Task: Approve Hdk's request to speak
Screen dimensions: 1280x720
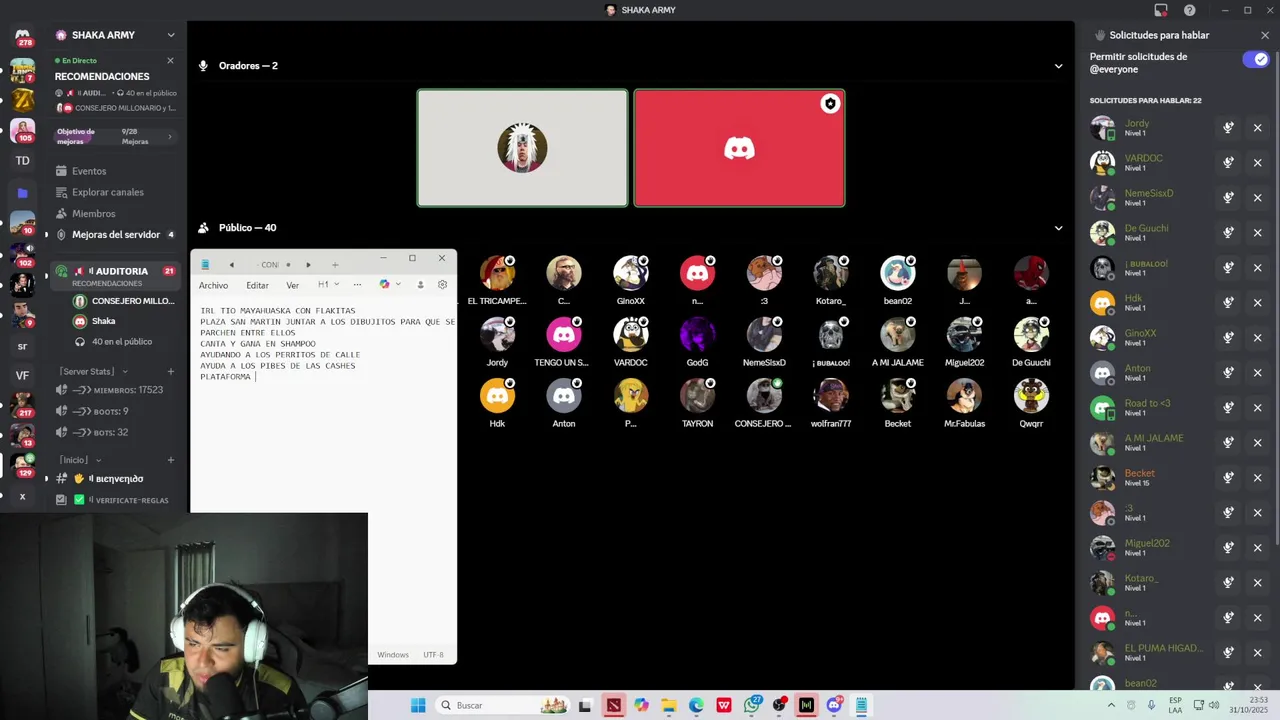Action: click(1228, 303)
